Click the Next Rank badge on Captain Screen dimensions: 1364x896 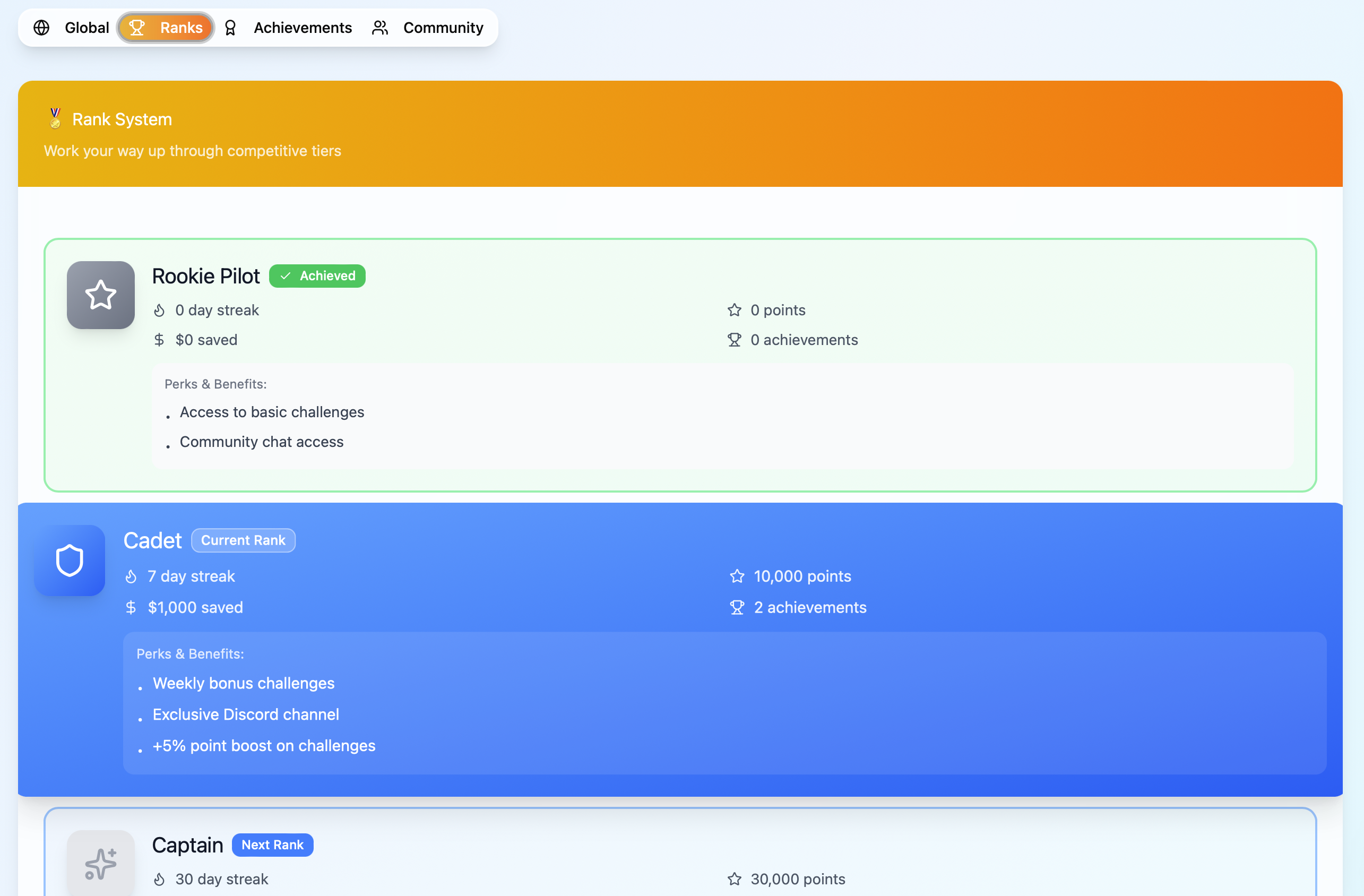[x=272, y=845]
